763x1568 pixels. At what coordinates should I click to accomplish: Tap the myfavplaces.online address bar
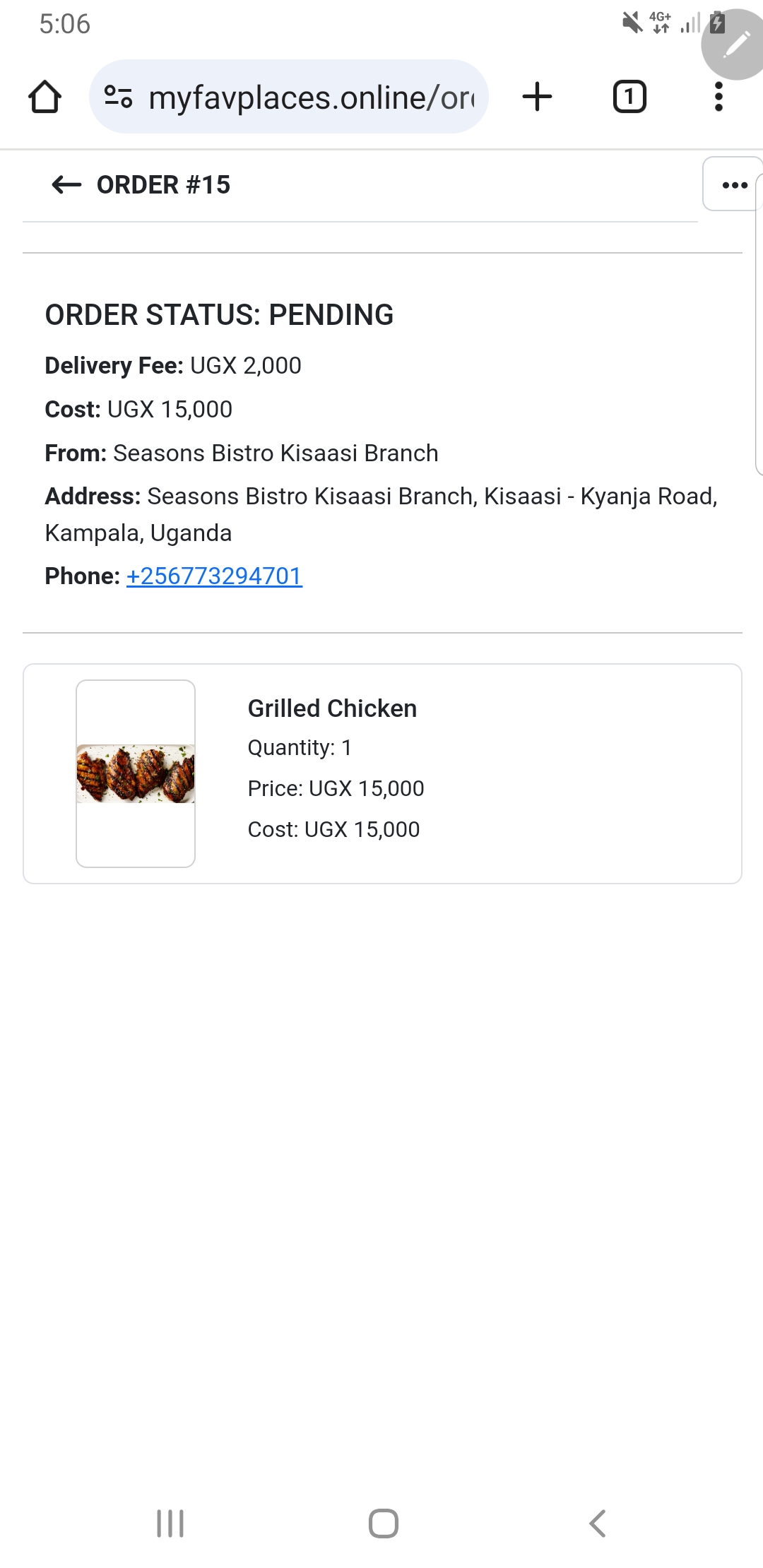click(311, 97)
